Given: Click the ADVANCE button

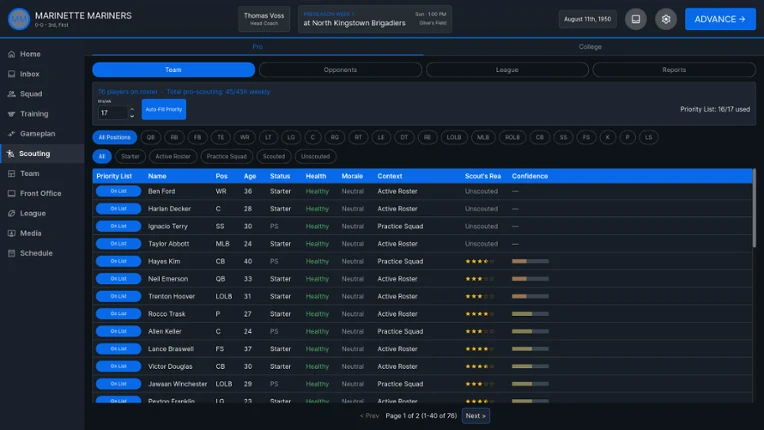Looking at the screenshot, I should coord(720,19).
